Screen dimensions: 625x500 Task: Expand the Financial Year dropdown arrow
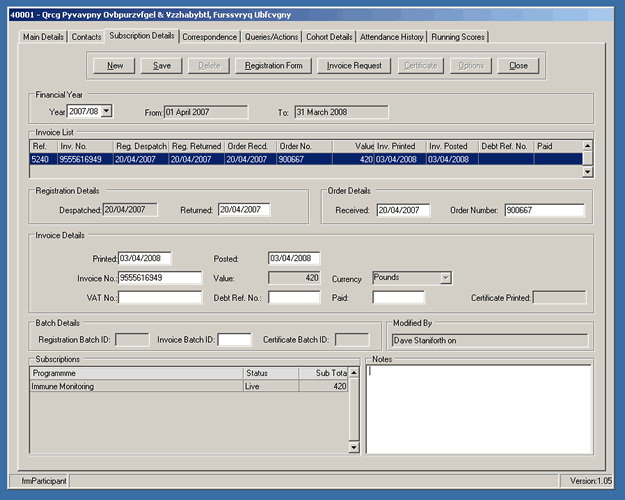[106, 111]
